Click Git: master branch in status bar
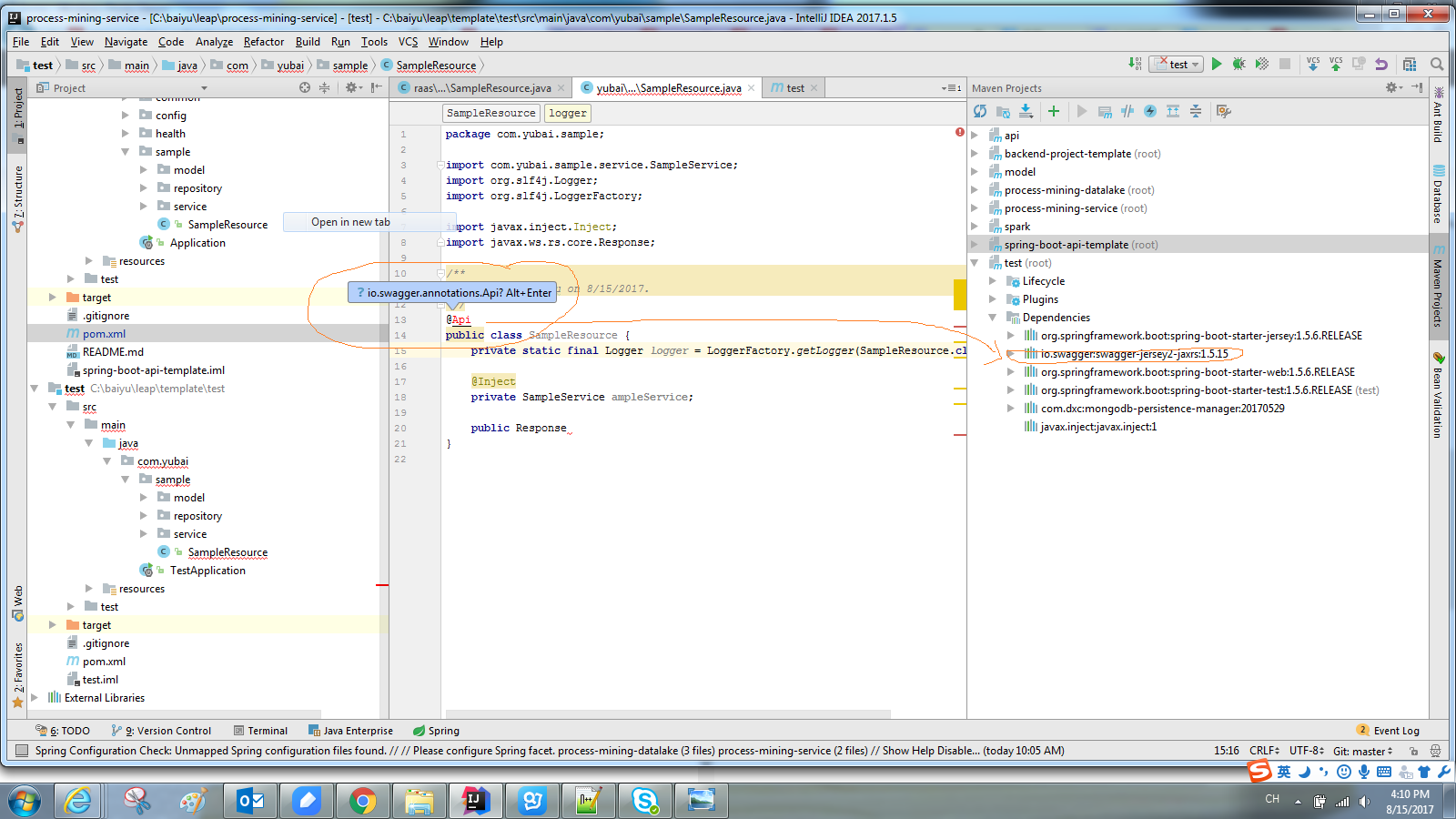This screenshot has height=819, width=1456. (x=1362, y=751)
